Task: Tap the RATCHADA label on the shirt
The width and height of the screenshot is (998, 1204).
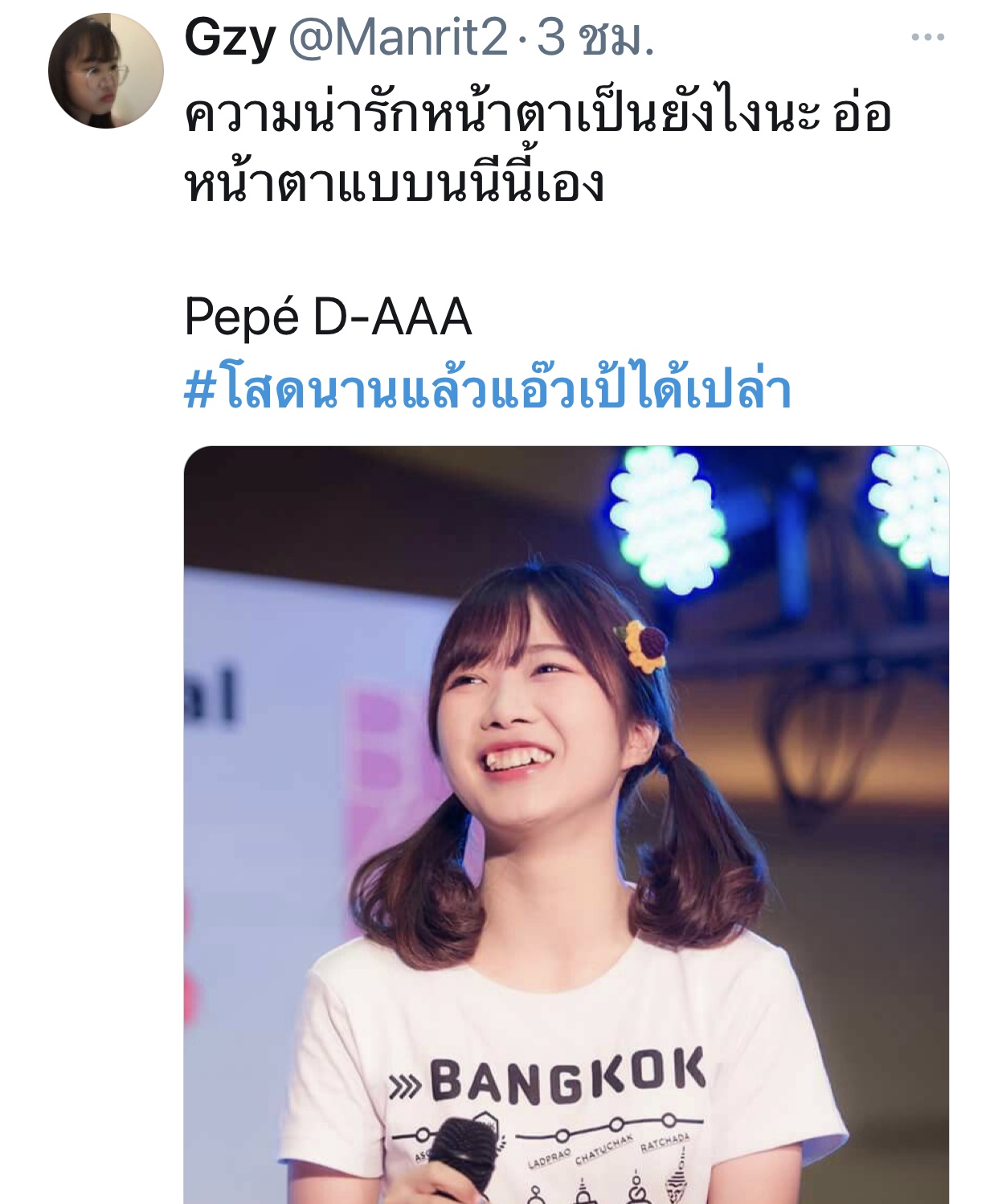Action: click(665, 1141)
